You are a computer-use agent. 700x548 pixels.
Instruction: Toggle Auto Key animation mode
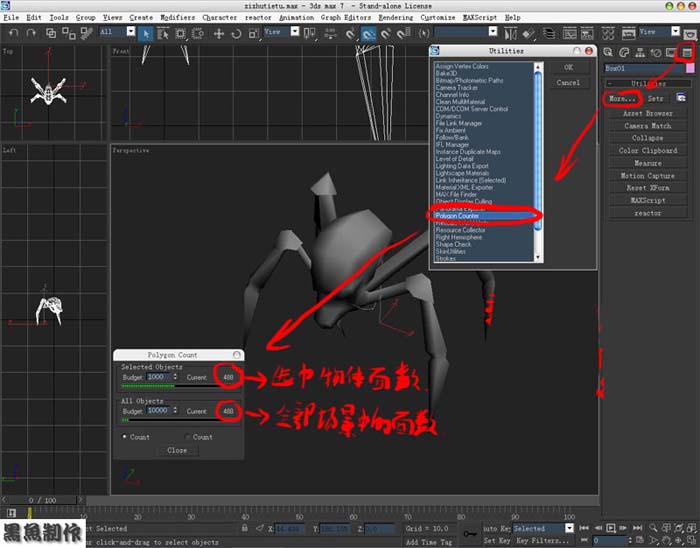point(496,528)
